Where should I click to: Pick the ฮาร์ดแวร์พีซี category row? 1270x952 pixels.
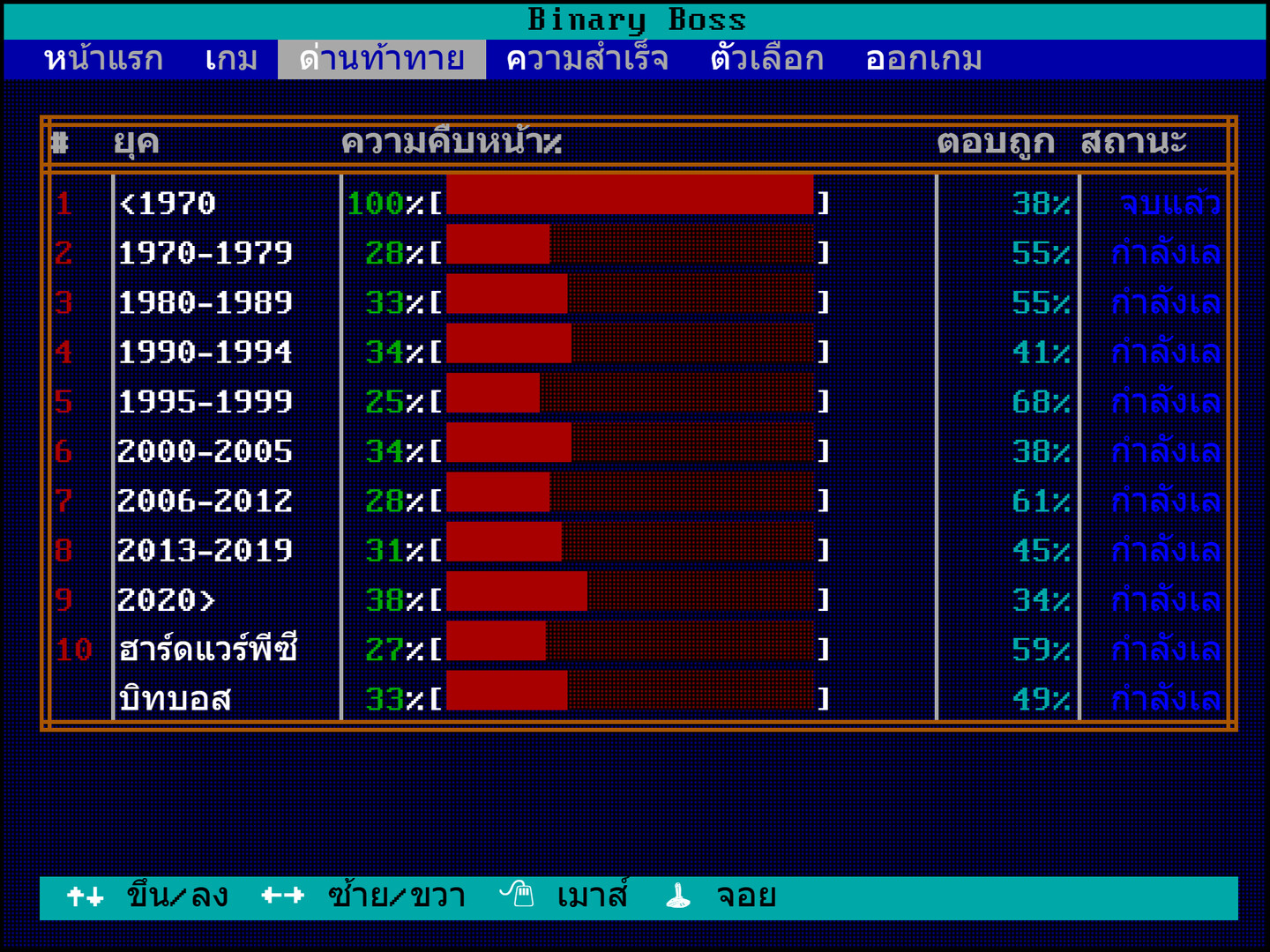coord(208,650)
